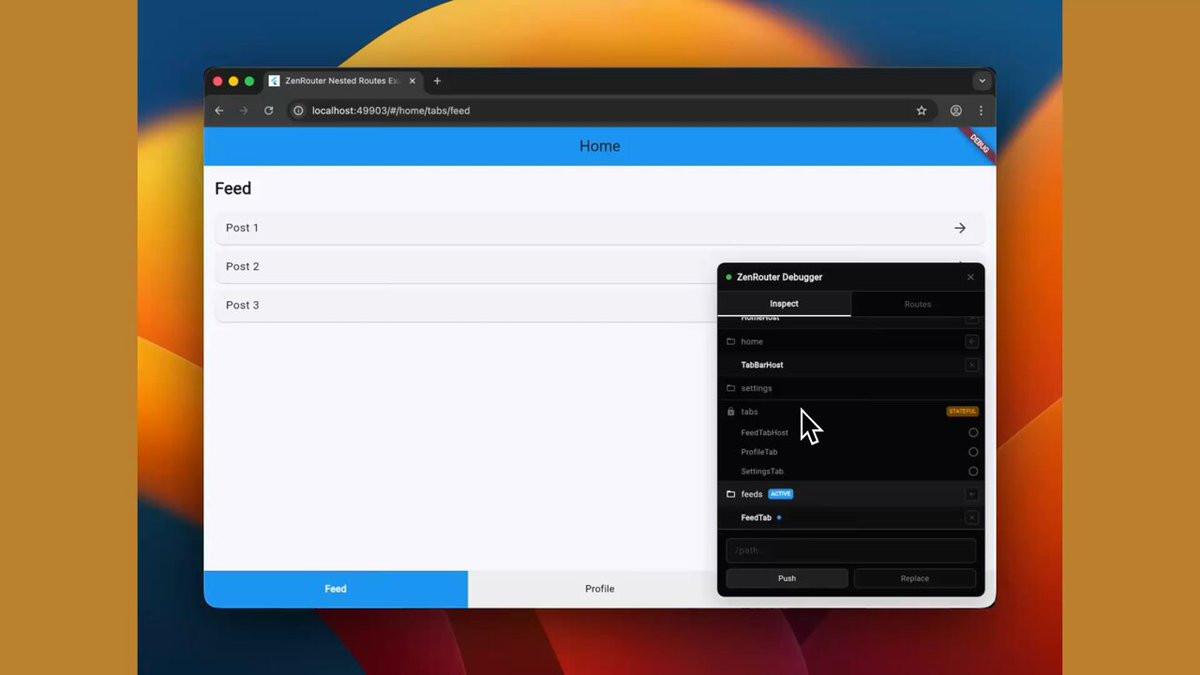The image size is (1200, 675).
Task: Click the Feed heading text
Action: coord(233,189)
